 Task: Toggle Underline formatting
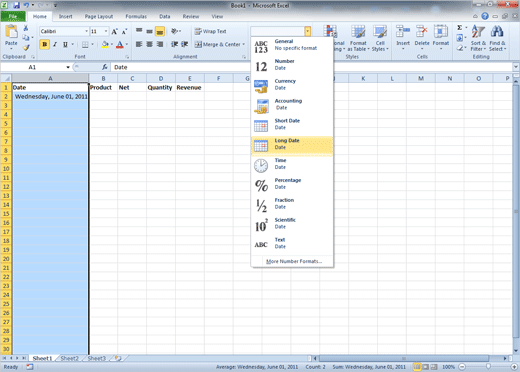[65, 44]
